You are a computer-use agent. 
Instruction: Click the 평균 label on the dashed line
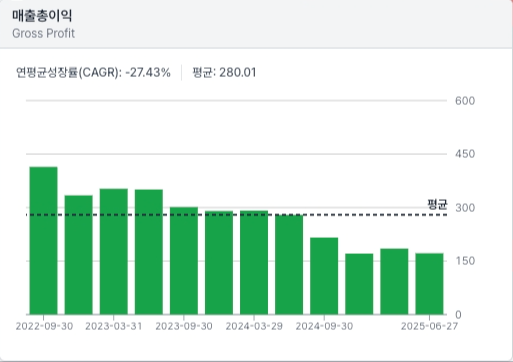pos(437,204)
